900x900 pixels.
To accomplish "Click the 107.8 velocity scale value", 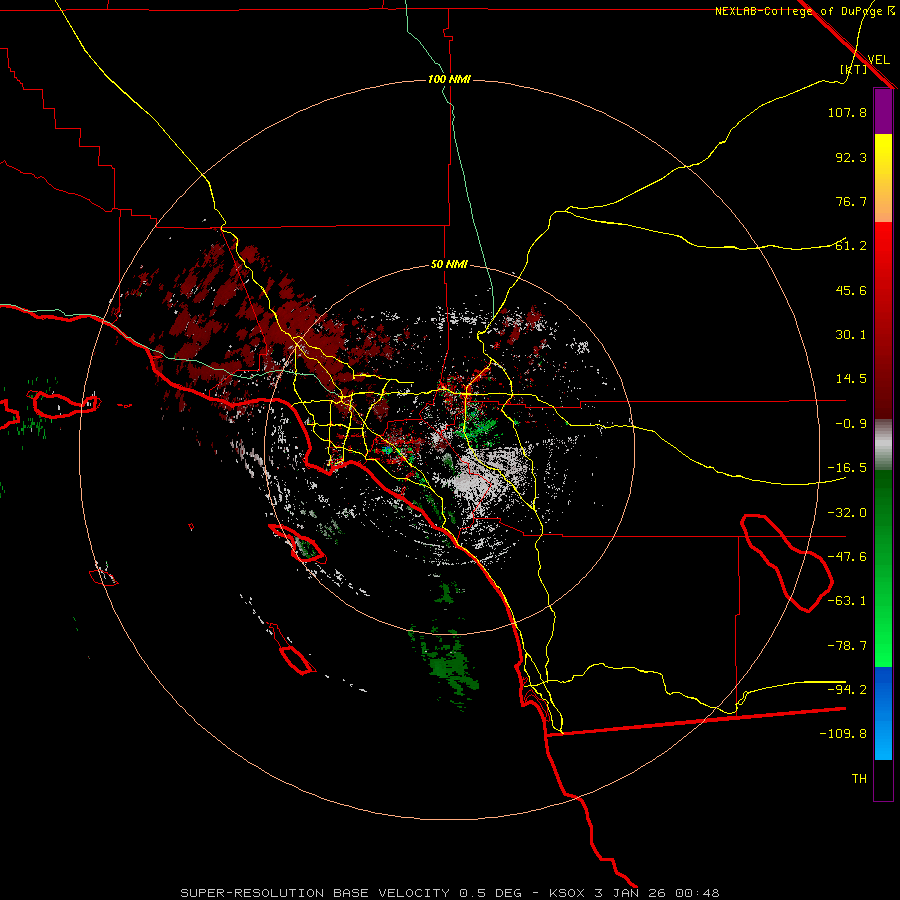I will tap(847, 112).
